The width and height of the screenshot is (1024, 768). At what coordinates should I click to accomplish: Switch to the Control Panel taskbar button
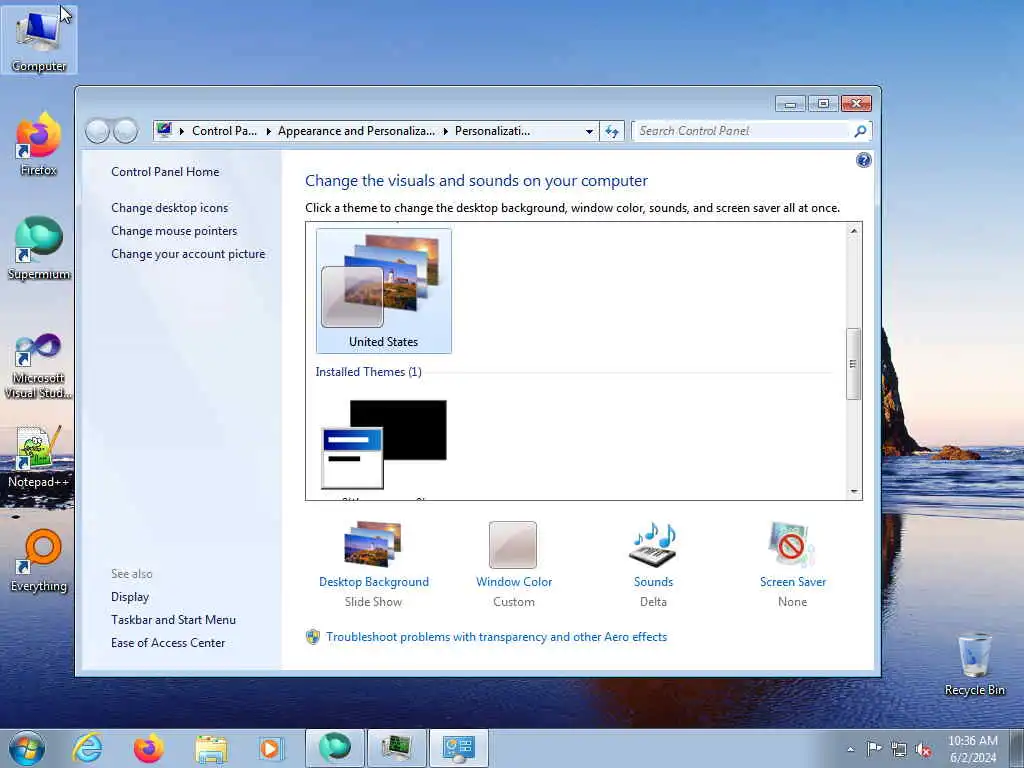pos(458,748)
